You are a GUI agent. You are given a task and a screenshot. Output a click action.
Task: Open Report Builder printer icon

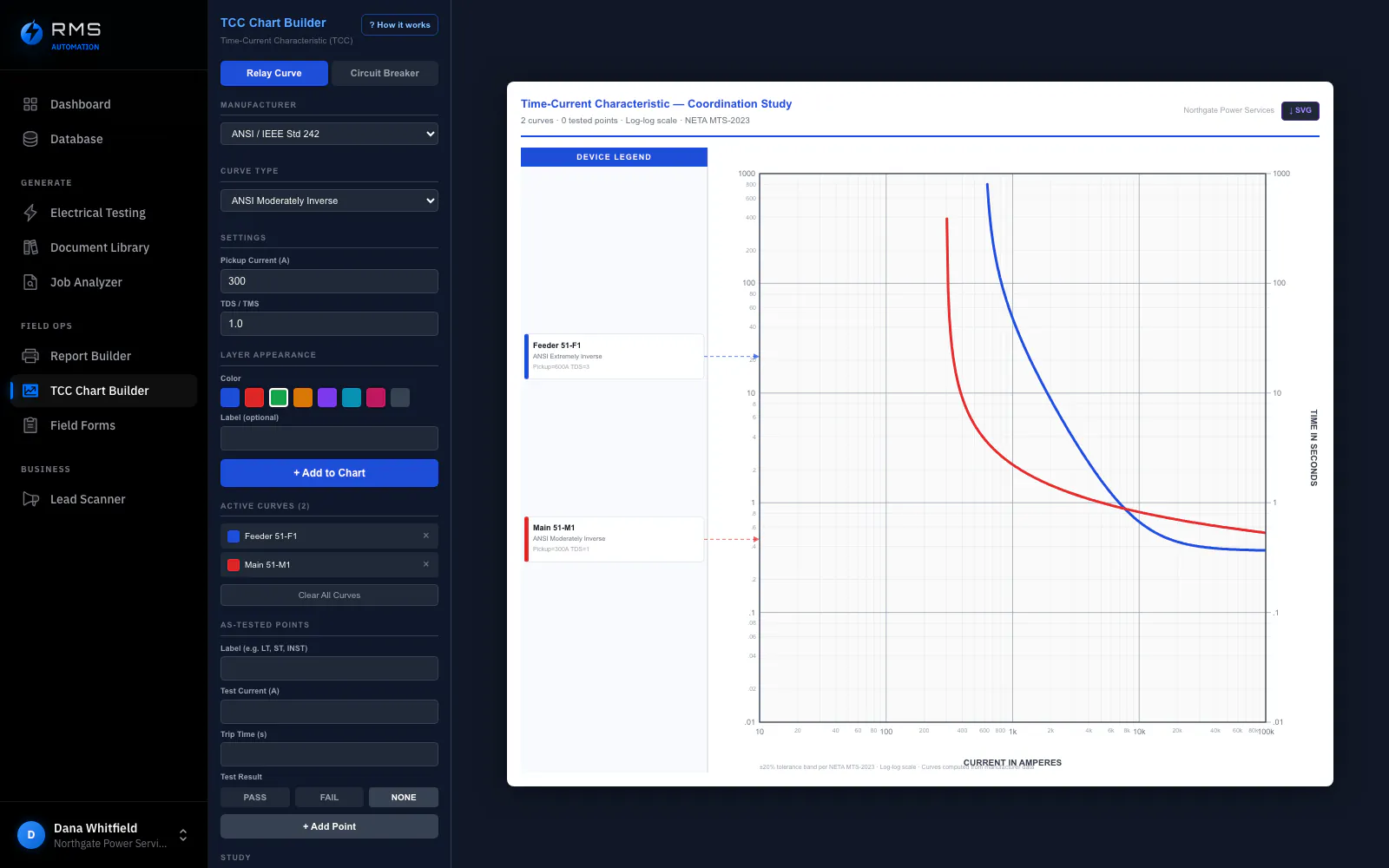click(x=30, y=356)
